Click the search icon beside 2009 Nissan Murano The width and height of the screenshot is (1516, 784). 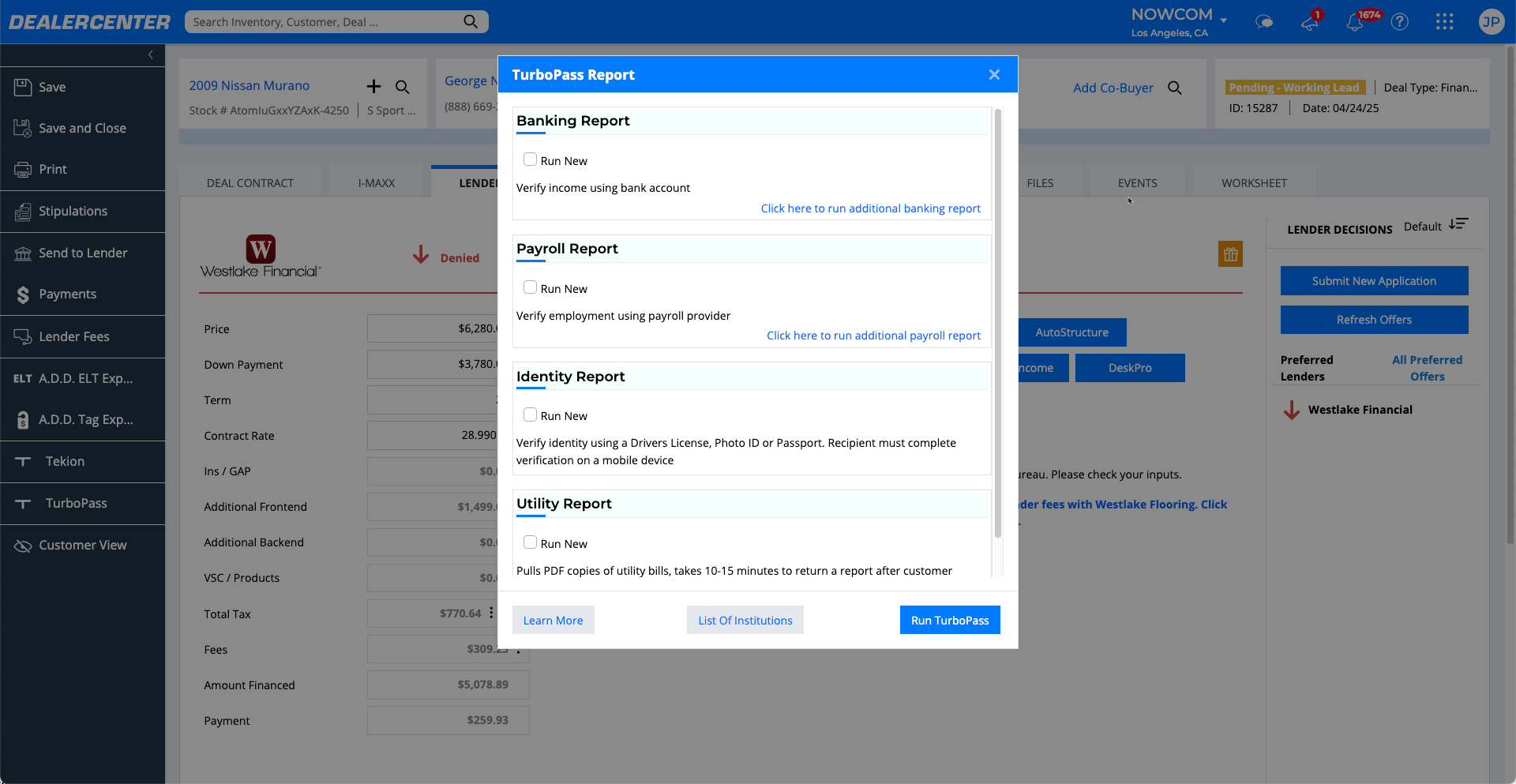pos(403,87)
